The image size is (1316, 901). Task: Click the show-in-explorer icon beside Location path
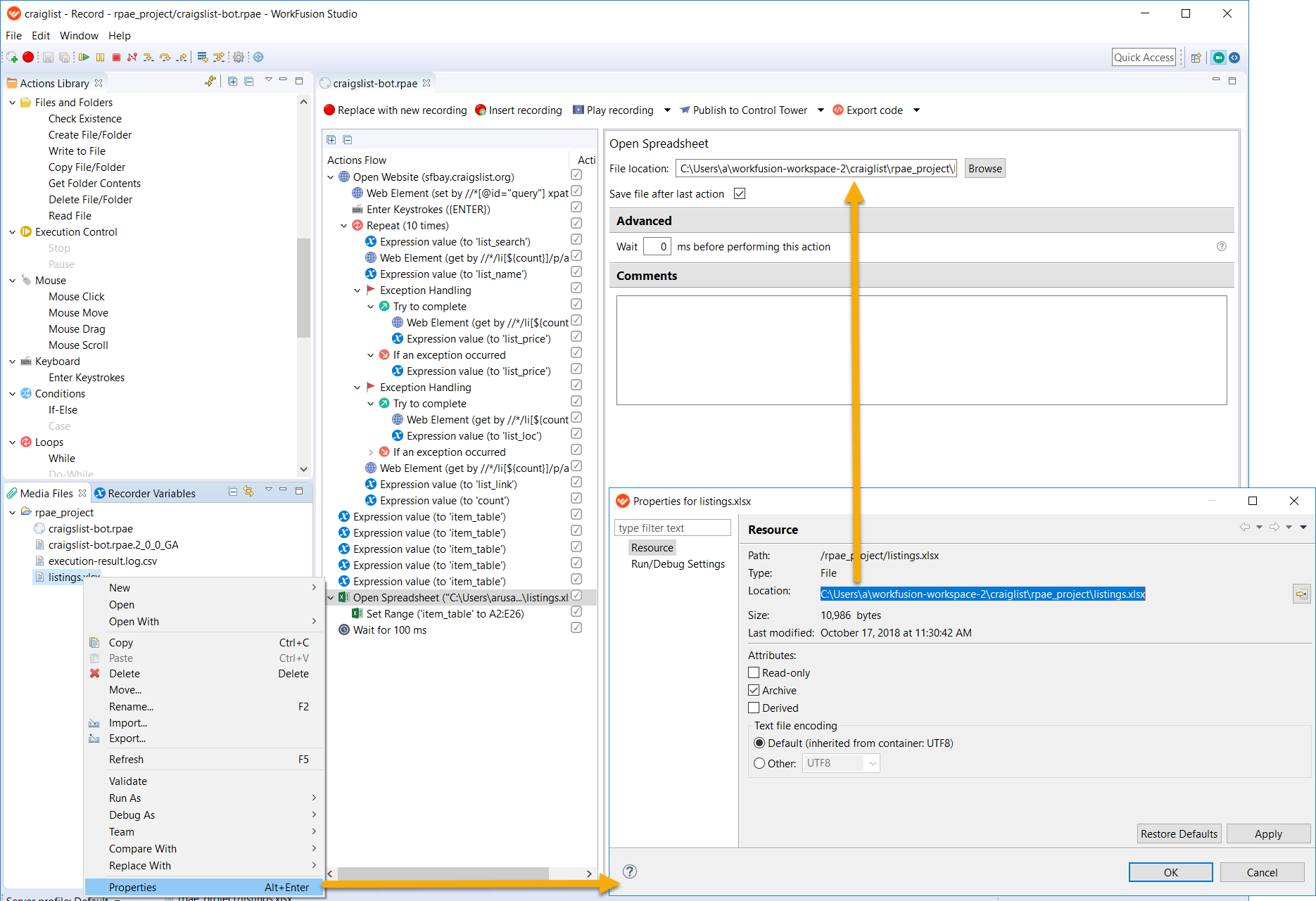coord(1302,594)
